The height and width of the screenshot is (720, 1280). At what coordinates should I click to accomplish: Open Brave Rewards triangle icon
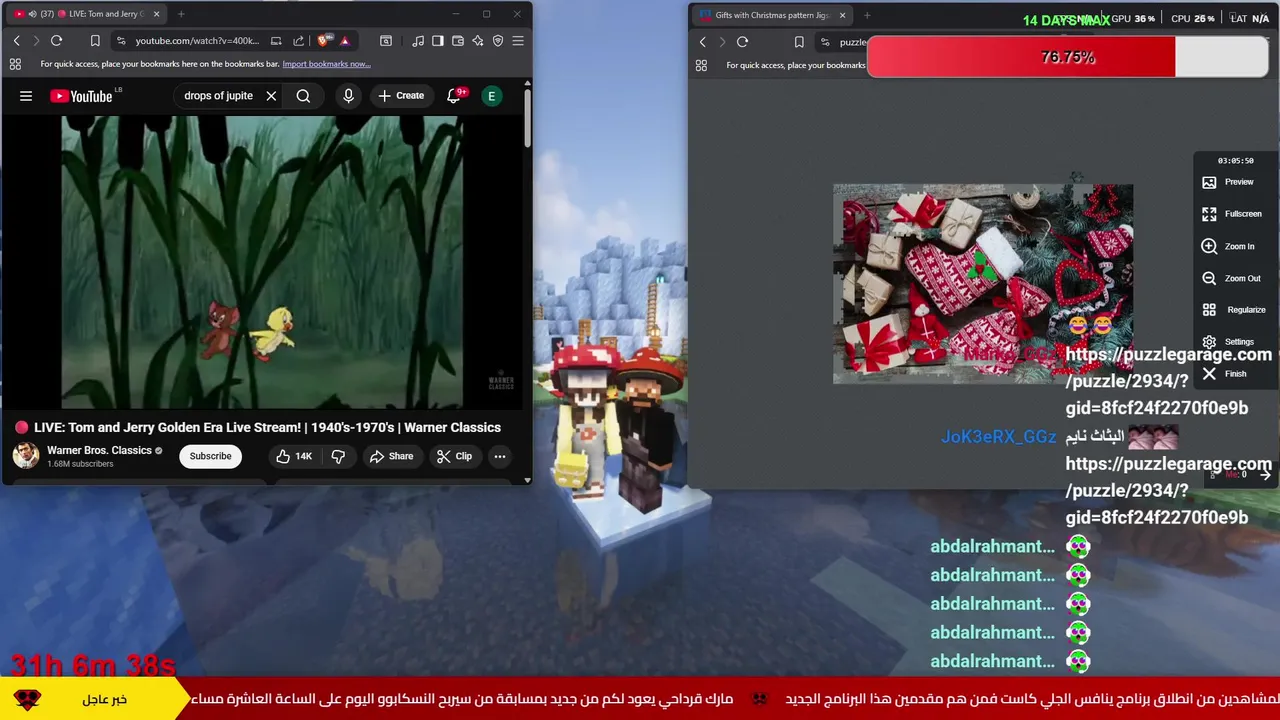pyautogui.click(x=344, y=41)
